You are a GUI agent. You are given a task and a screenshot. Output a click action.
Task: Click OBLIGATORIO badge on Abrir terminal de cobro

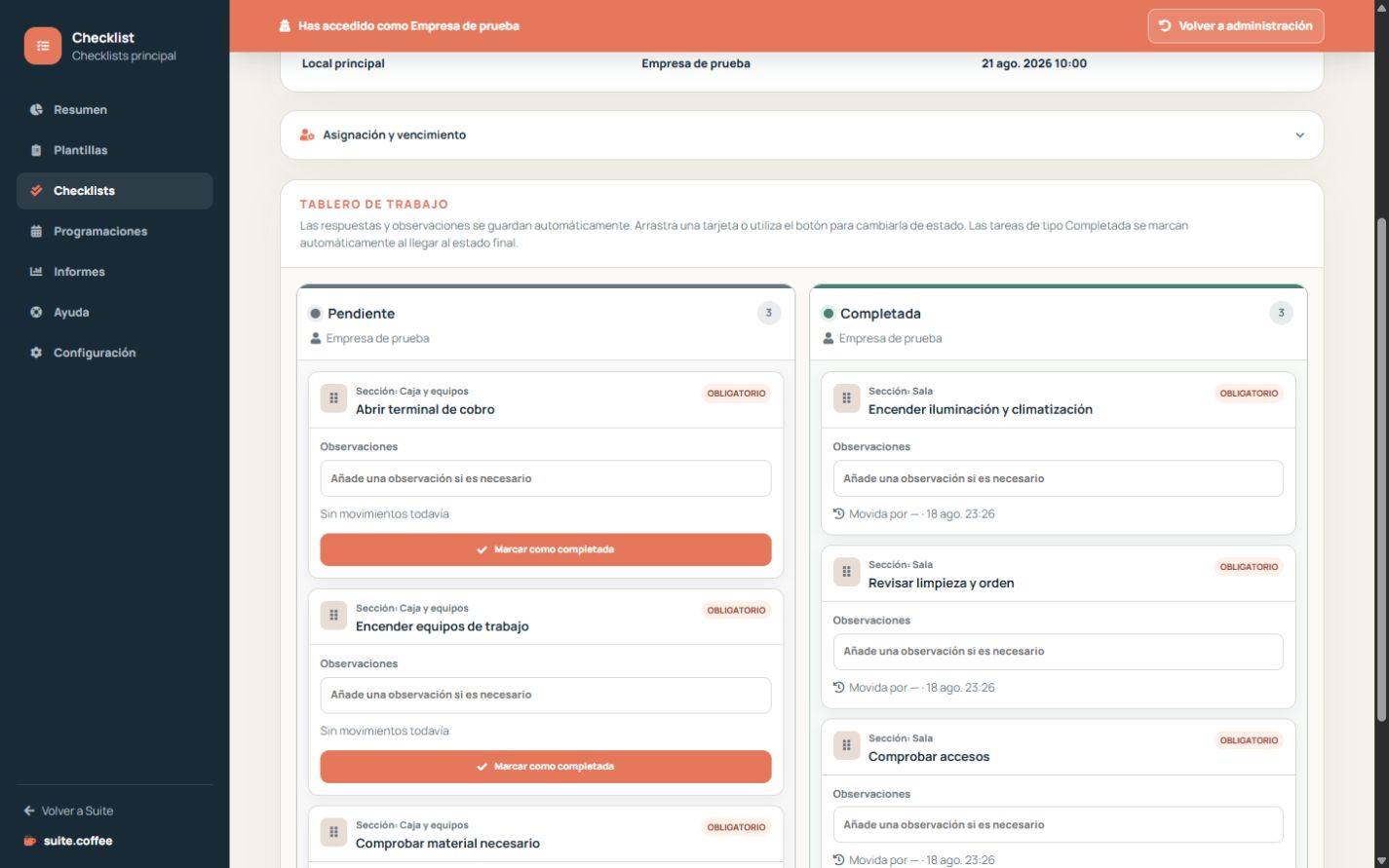tap(736, 394)
